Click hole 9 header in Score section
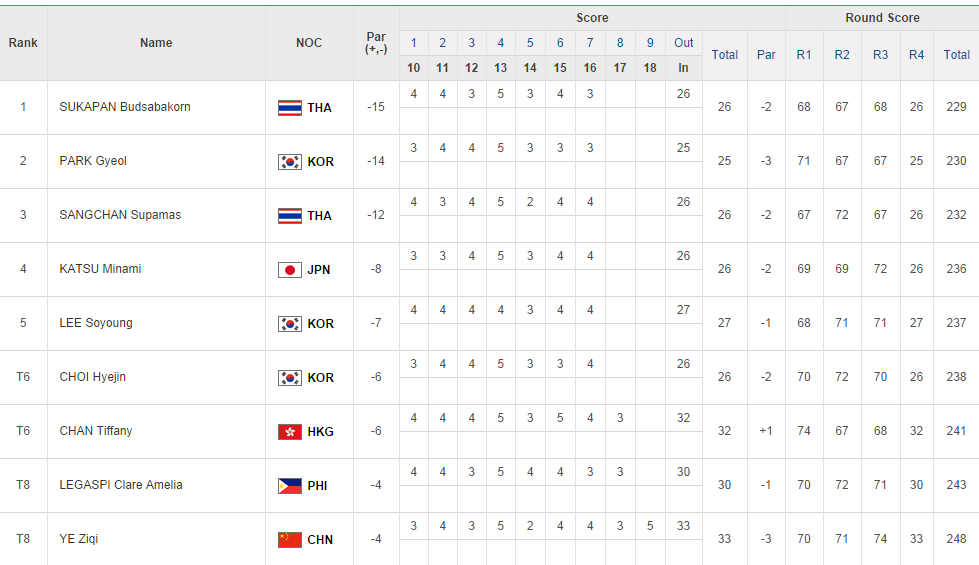This screenshot has height=565, width=979. [650, 43]
